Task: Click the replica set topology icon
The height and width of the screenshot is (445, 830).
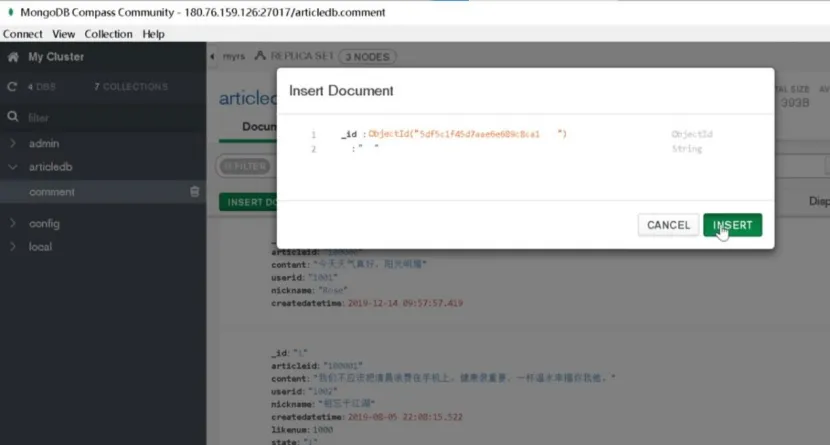Action: (x=260, y=55)
